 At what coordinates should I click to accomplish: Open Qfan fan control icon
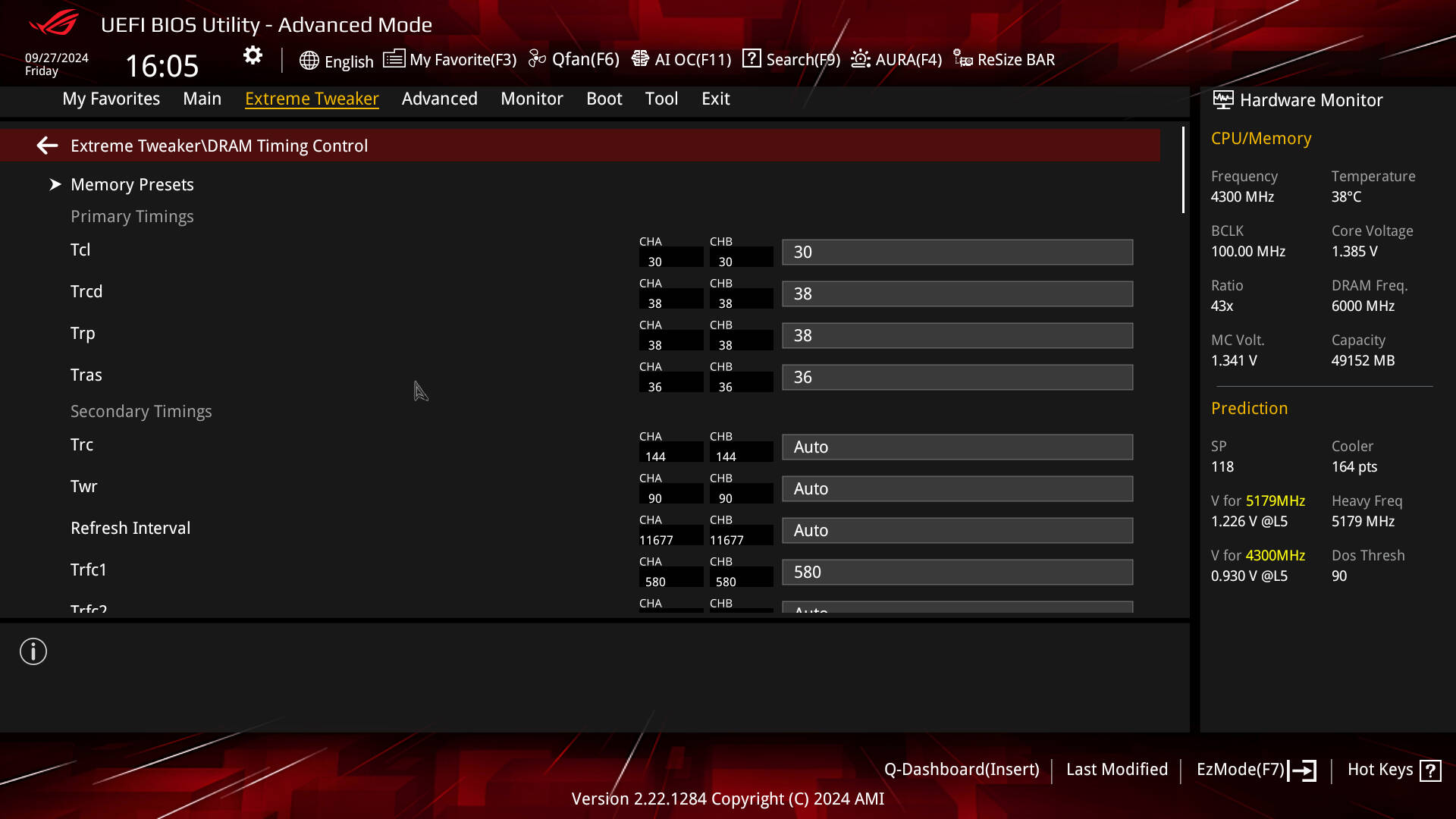(537, 59)
